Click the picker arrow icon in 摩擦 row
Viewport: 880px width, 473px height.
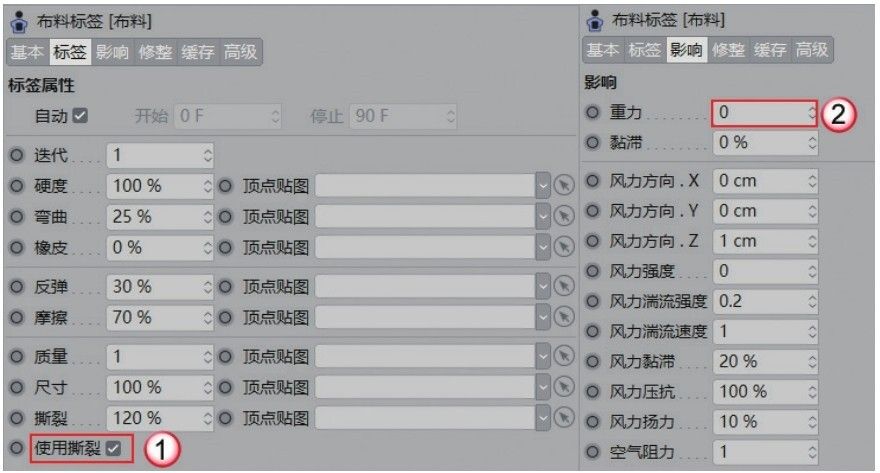[564, 318]
